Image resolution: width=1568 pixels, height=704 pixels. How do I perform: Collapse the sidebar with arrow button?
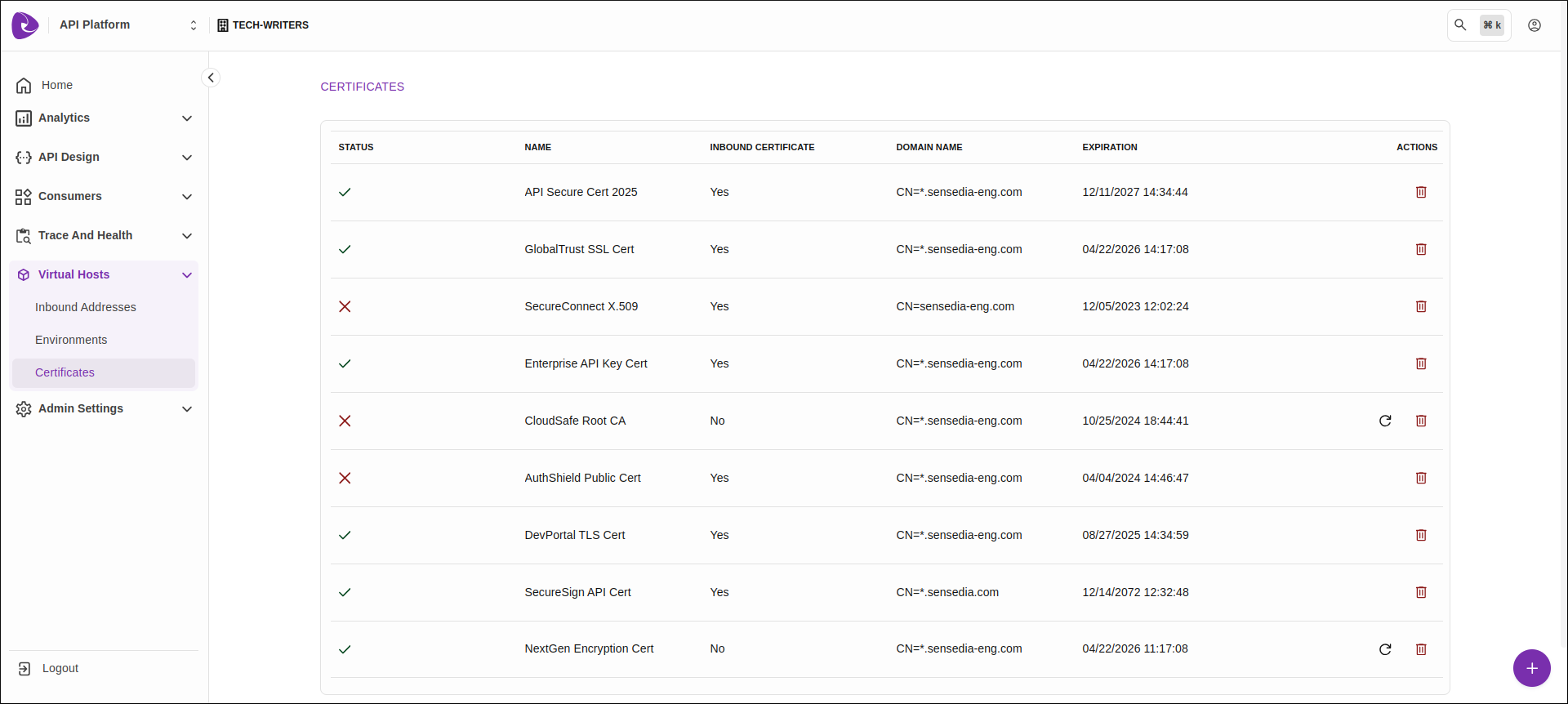(211, 78)
